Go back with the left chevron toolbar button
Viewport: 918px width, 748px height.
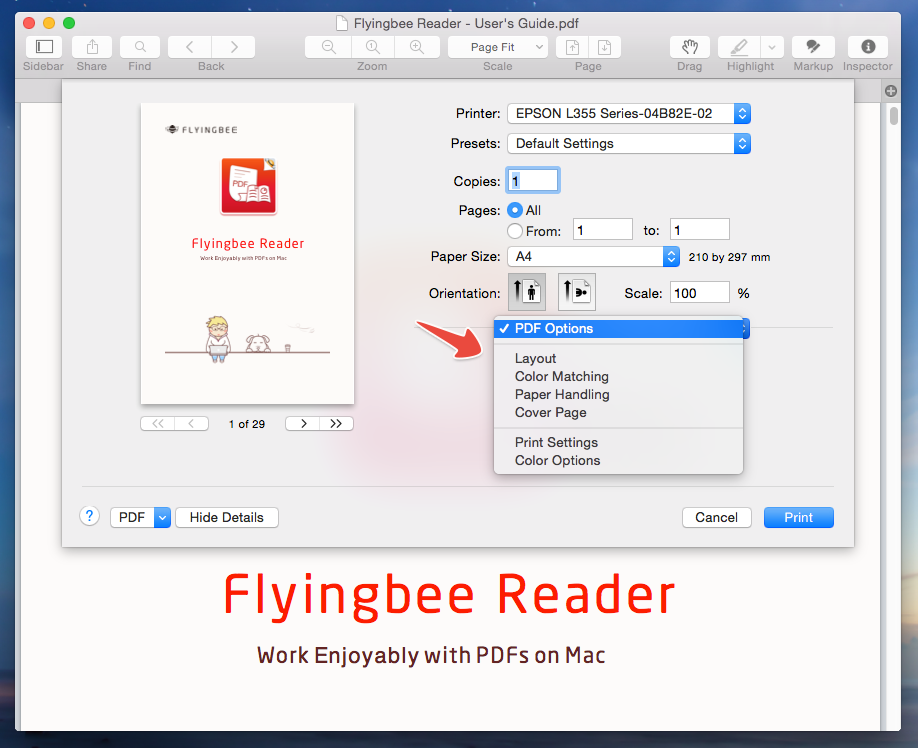190,47
